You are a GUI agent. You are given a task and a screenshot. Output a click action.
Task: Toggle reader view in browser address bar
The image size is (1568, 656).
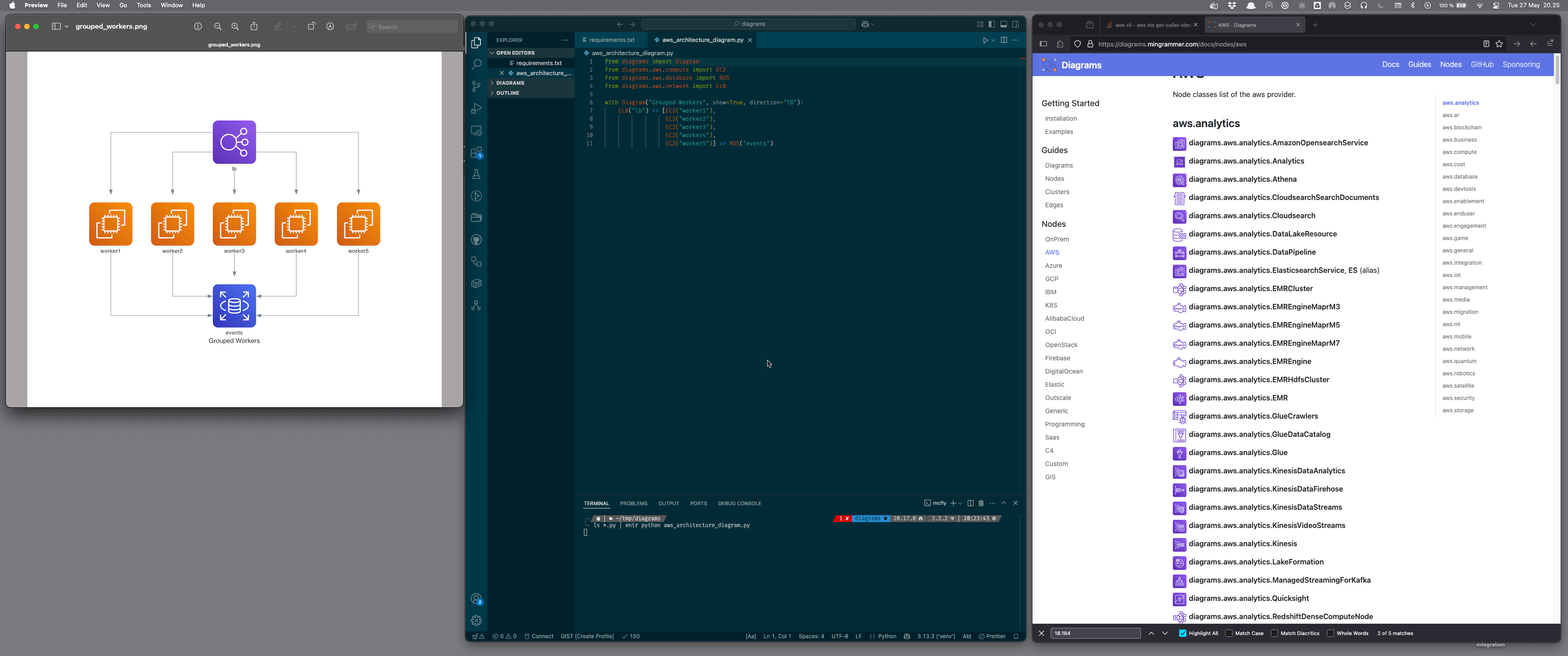click(x=1486, y=44)
